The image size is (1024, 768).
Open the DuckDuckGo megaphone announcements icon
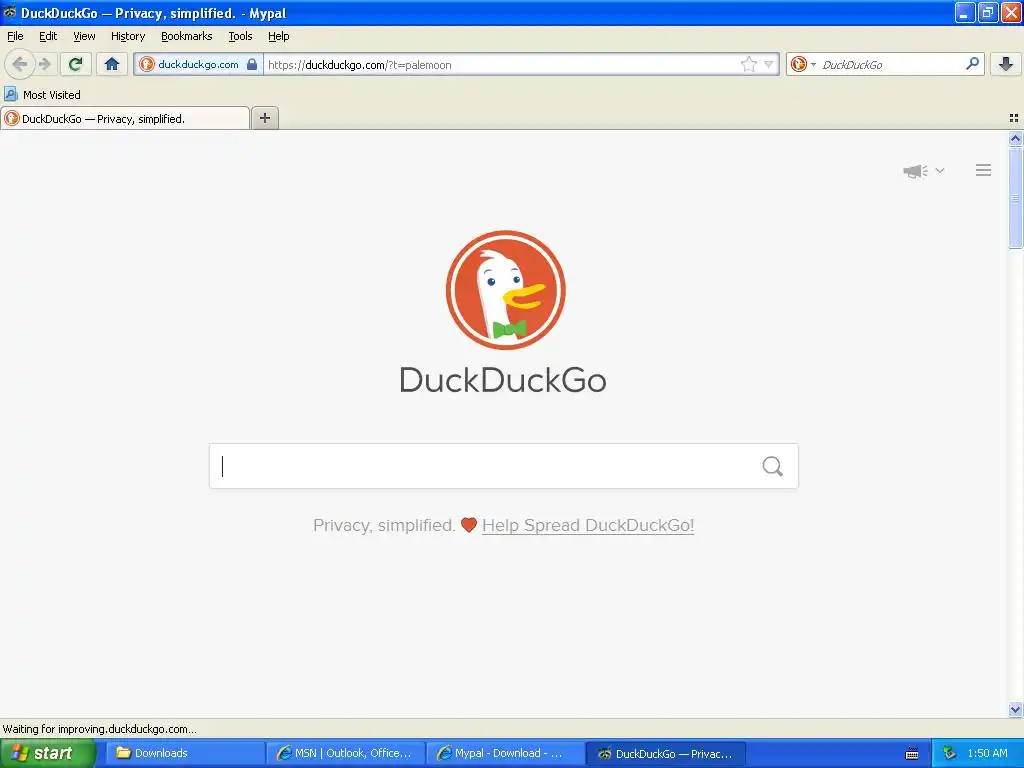click(x=916, y=171)
